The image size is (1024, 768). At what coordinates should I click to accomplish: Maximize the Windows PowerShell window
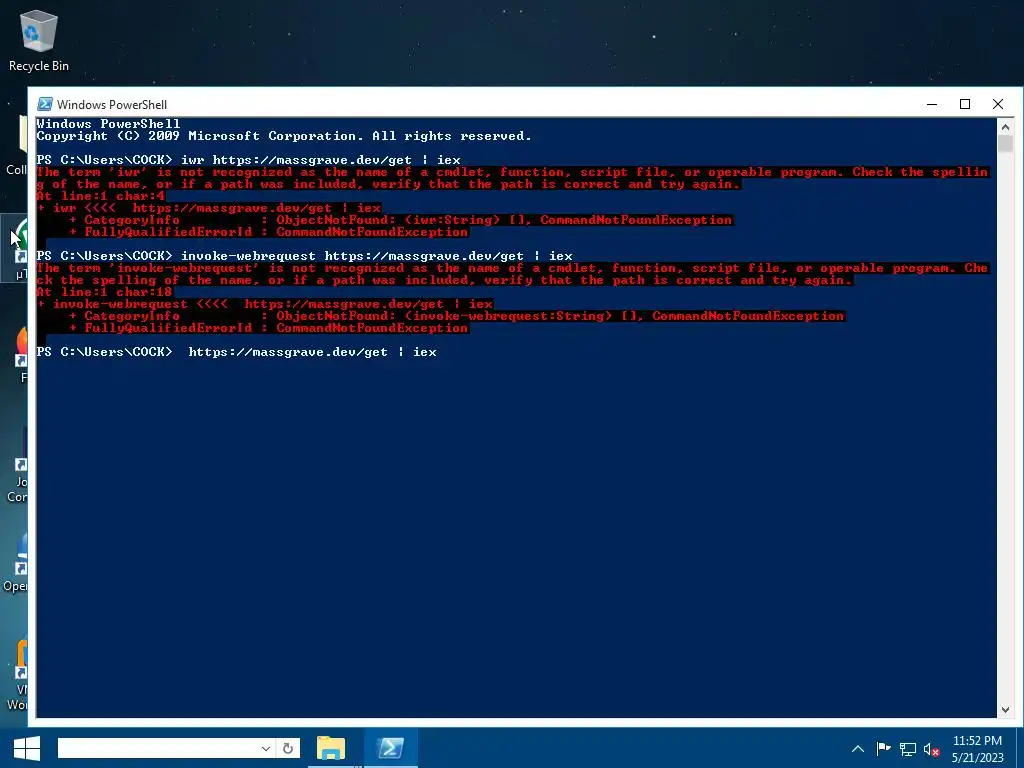pyautogui.click(x=965, y=104)
